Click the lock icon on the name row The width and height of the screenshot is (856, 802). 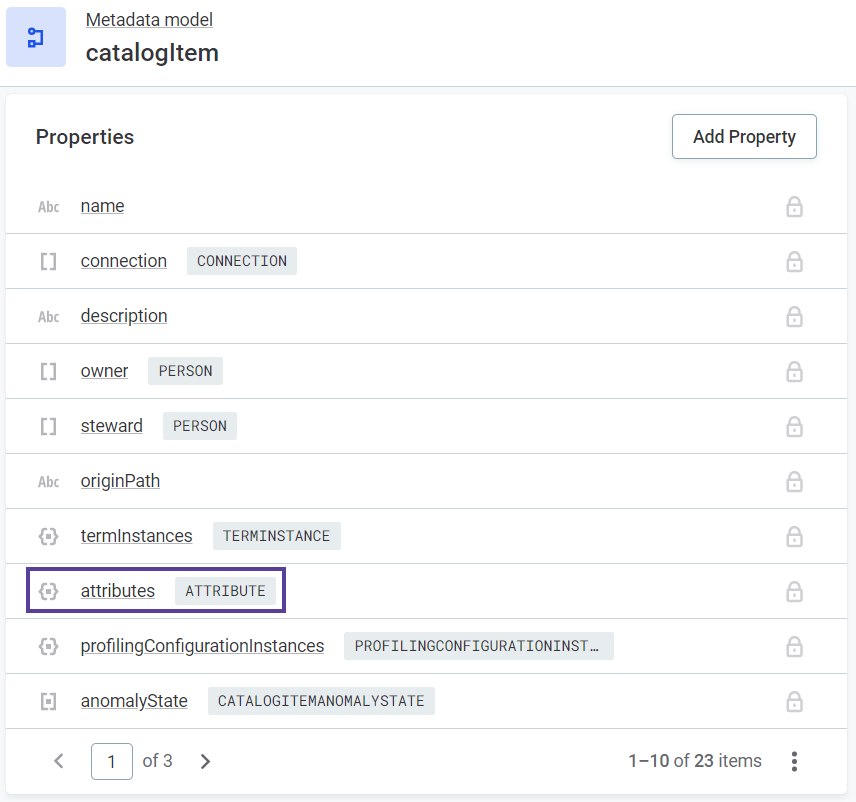coord(794,207)
